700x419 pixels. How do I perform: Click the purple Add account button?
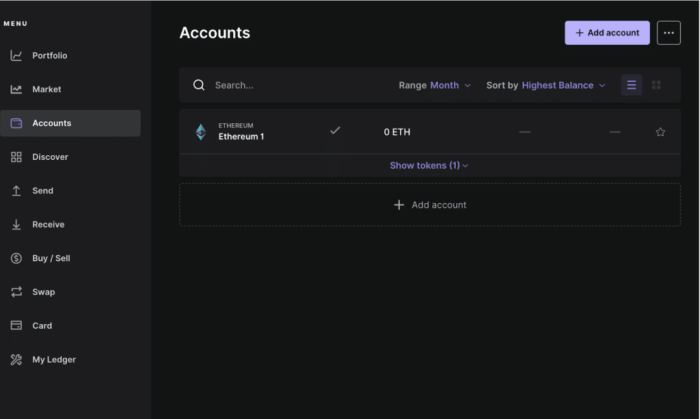pos(607,33)
